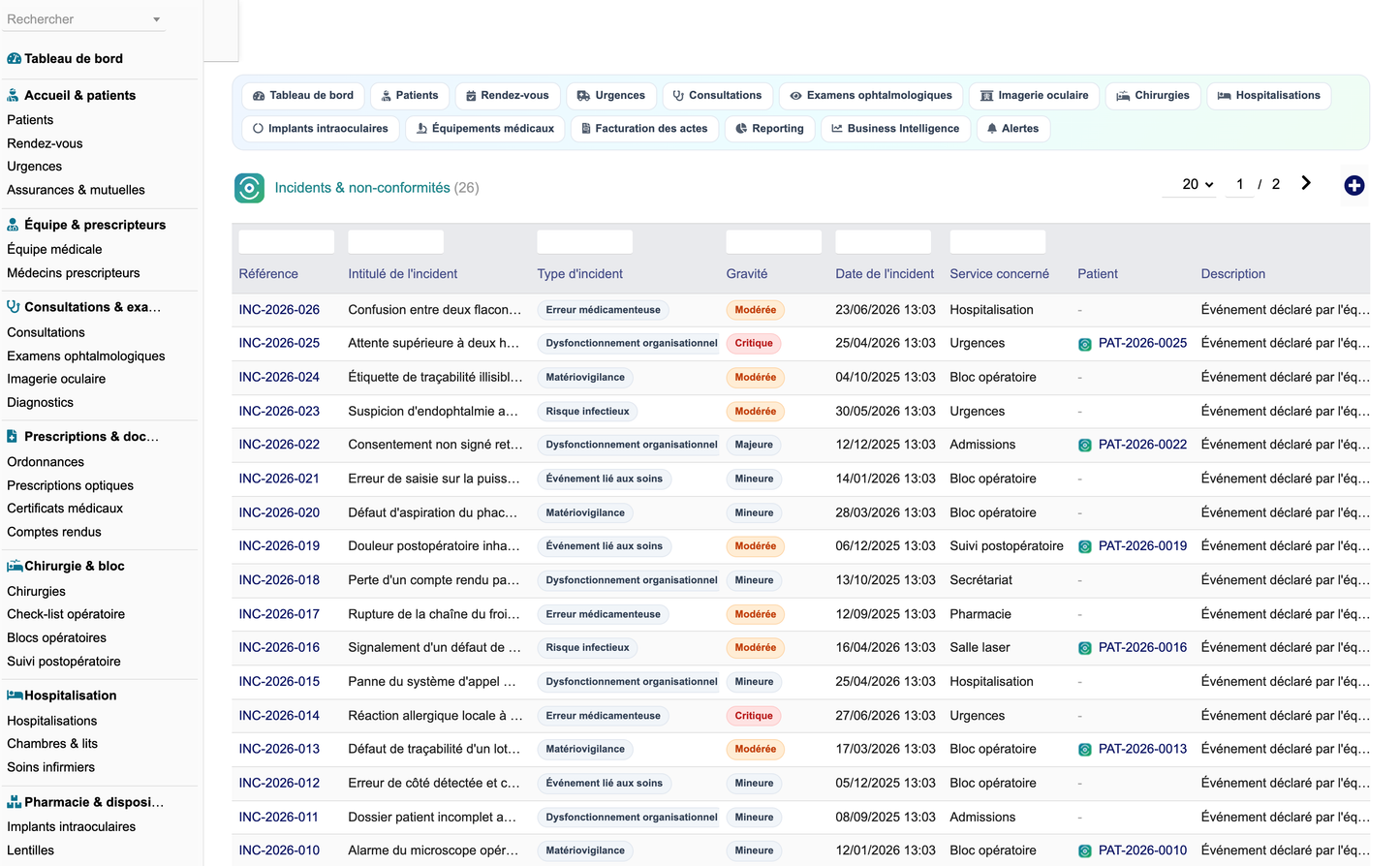Click the Critique badge on INC-2026-025
This screenshot has height=866, width=1400.
point(754,343)
